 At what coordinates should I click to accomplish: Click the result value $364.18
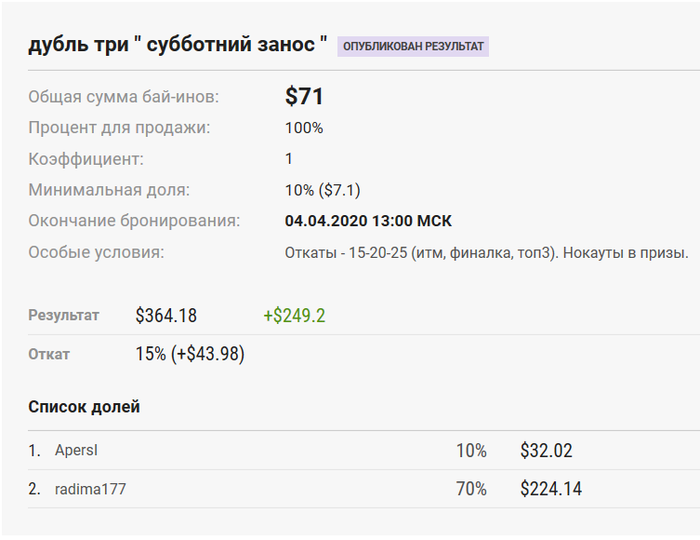tap(166, 316)
